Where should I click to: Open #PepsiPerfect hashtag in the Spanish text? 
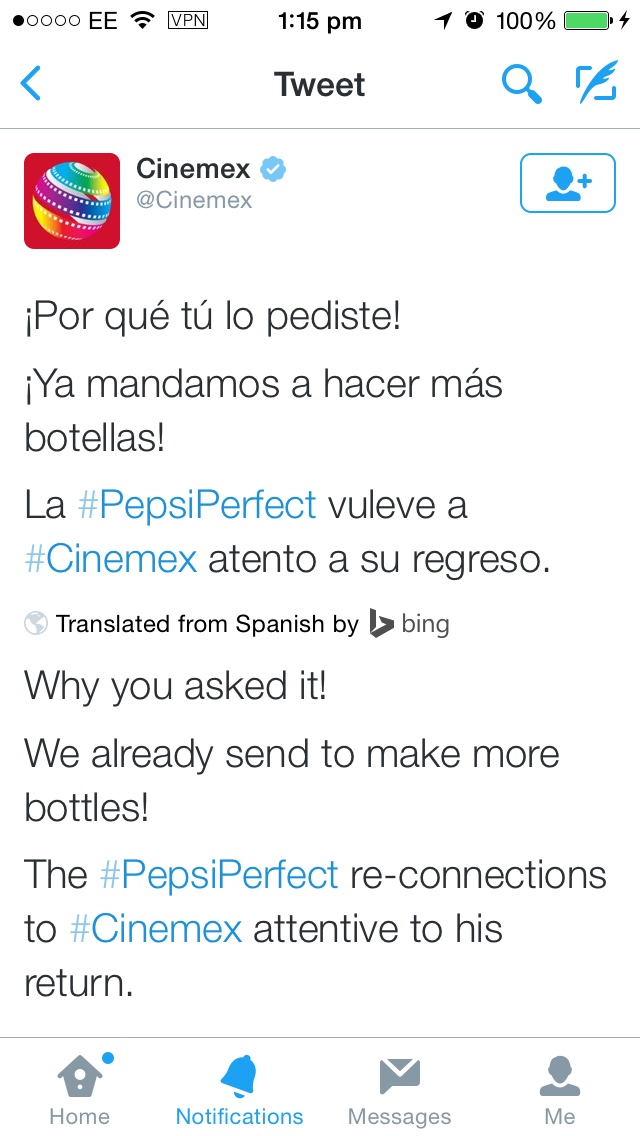click(x=197, y=505)
